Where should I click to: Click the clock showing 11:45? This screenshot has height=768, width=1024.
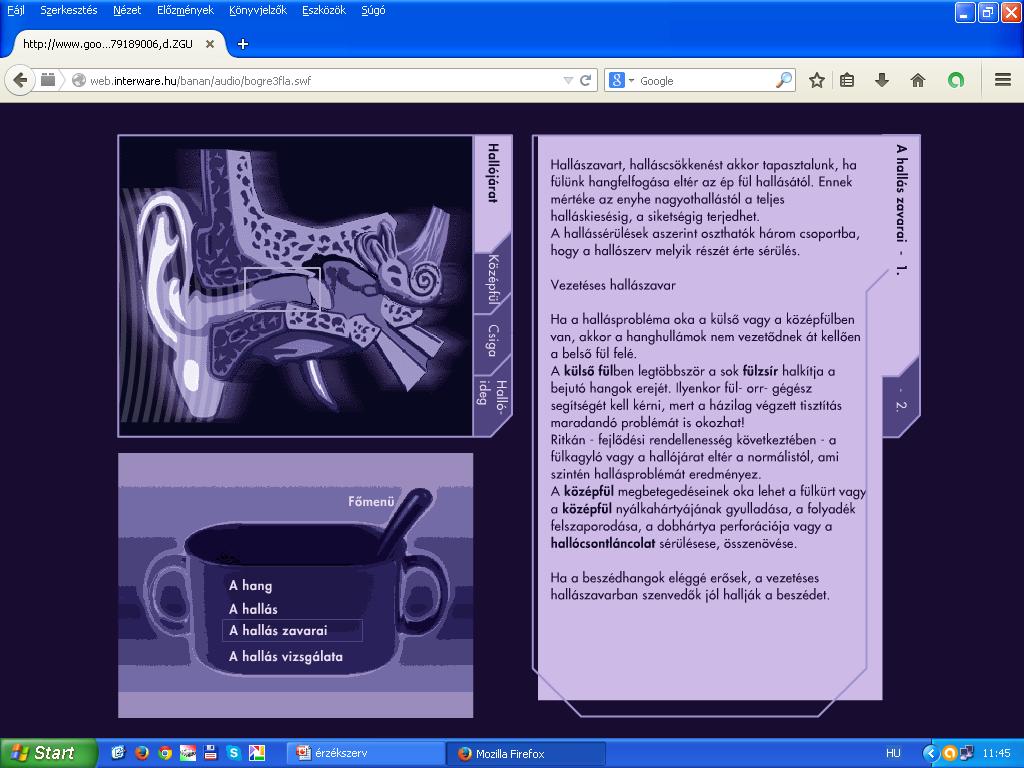coord(996,753)
